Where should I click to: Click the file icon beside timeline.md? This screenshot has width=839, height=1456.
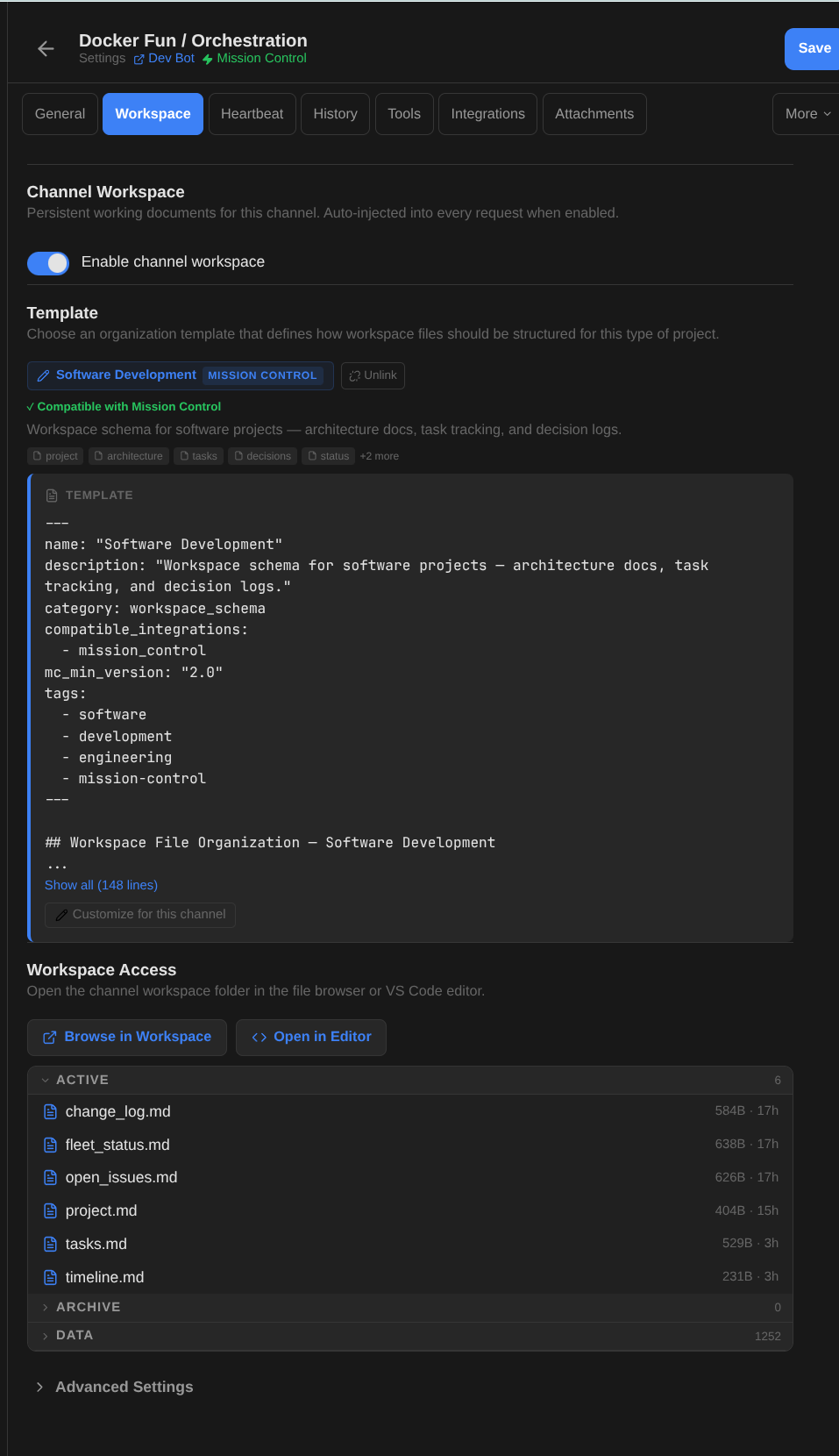pyautogui.click(x=51, y=1277)
